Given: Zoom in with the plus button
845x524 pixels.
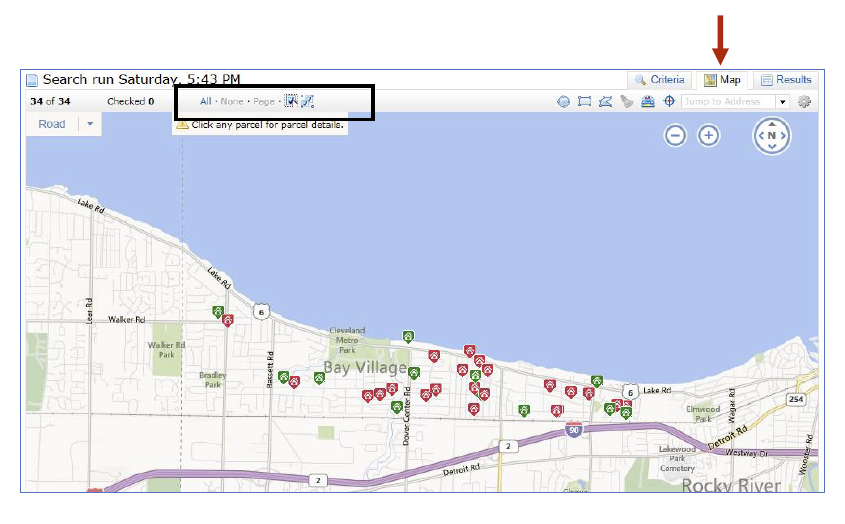Looking at the screenshot, I should [x=709, y=135].
